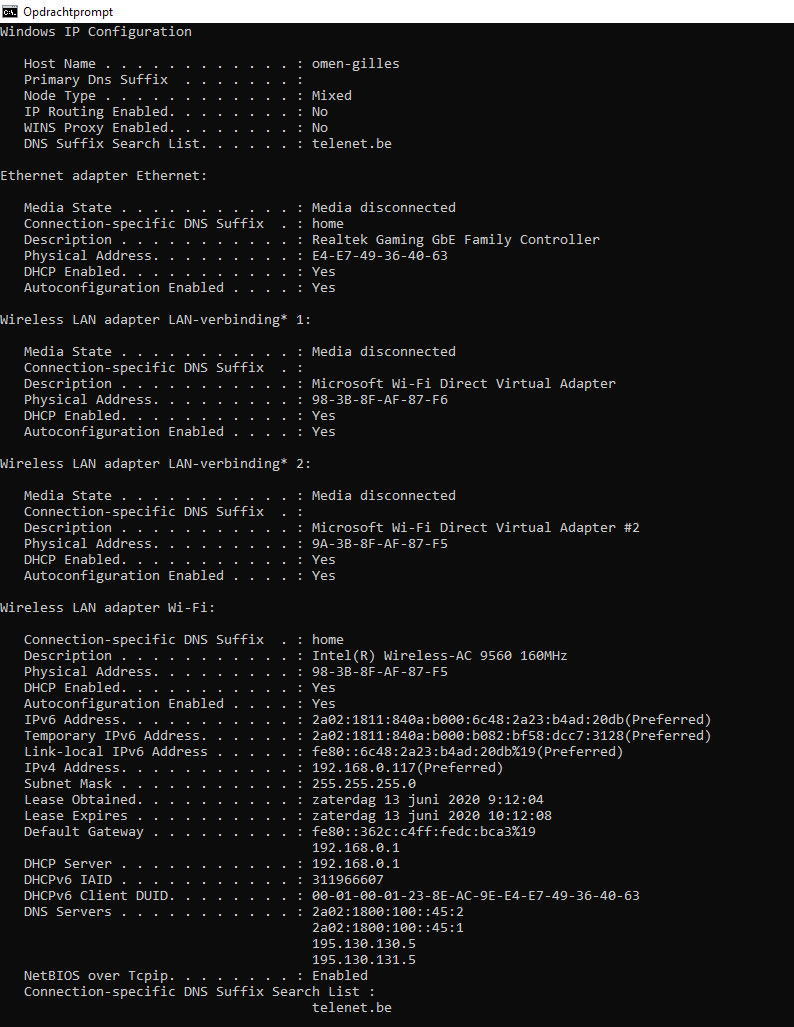Click the subnet mask 255.255.255.0
The image size is (794, 1027).
tap(363, 784)
